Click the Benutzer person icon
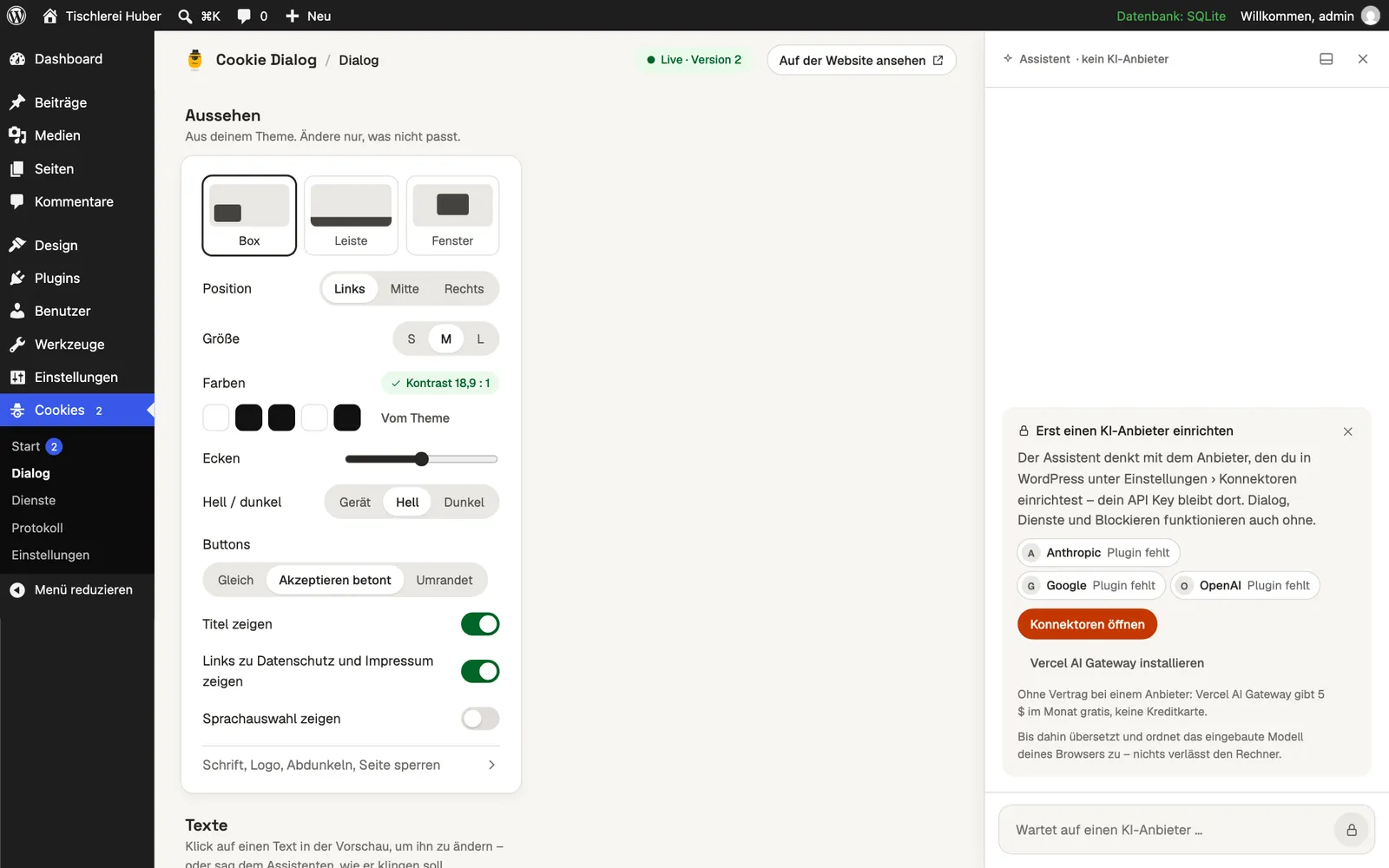This screenshot has width=1389, height=868. tap(17, 311)
